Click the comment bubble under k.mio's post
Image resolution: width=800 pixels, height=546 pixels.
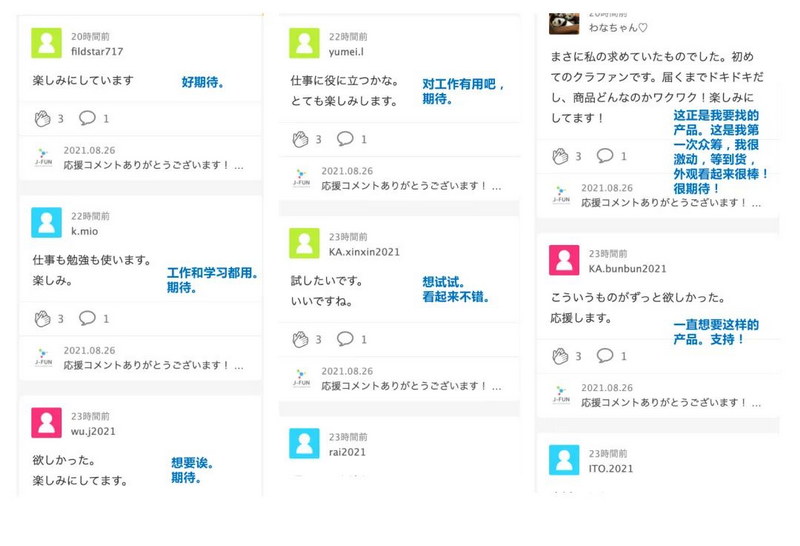87,318
